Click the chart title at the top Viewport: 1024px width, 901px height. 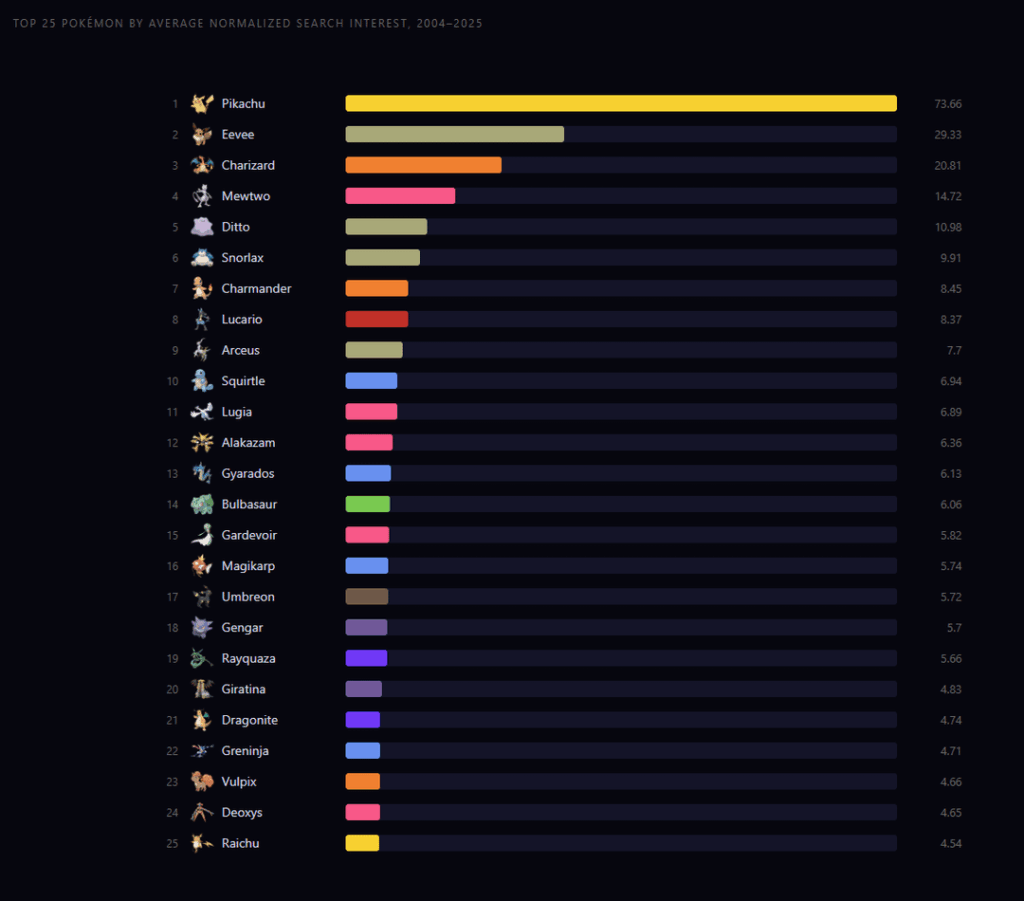tap(245, 22)
